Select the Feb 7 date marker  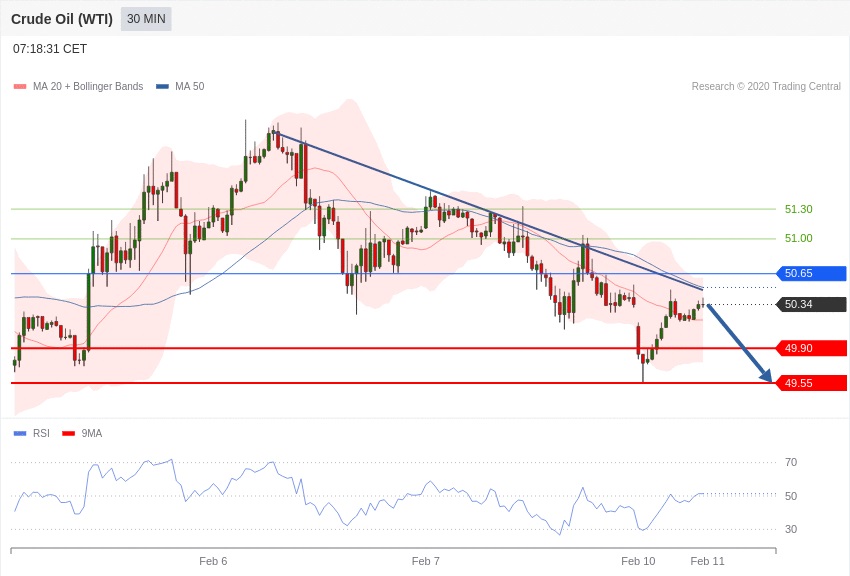[x=425, y=561]
